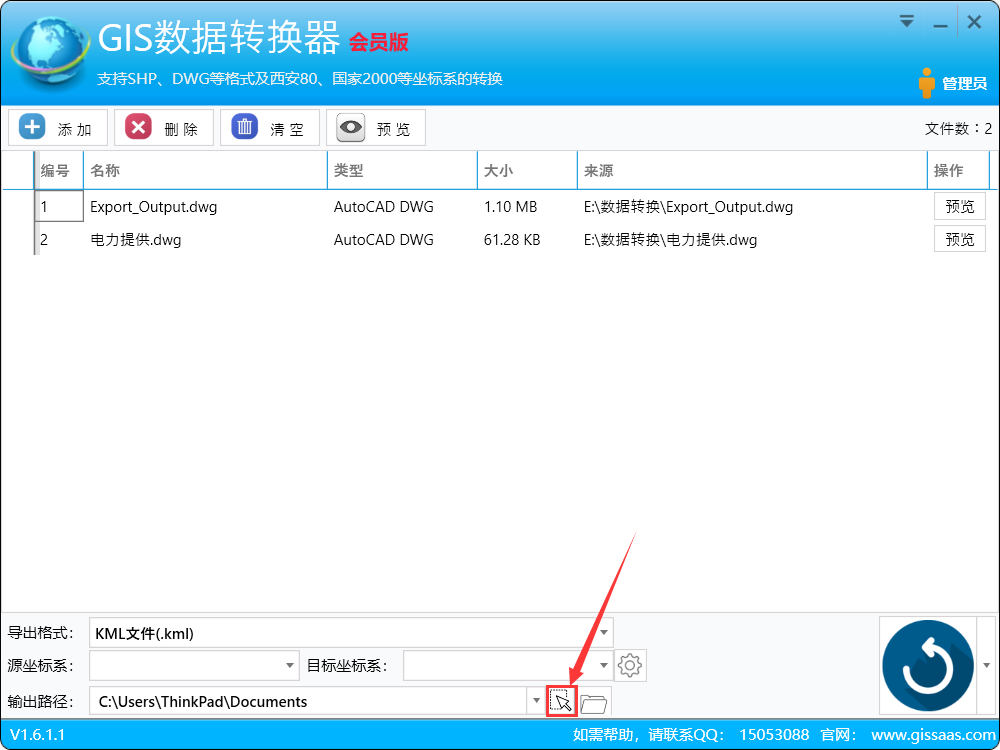Select the 电力提供.dwg file name
The width and height of the screenshot is (1000, 750).
pyautogui.click(x=136, y=240)
